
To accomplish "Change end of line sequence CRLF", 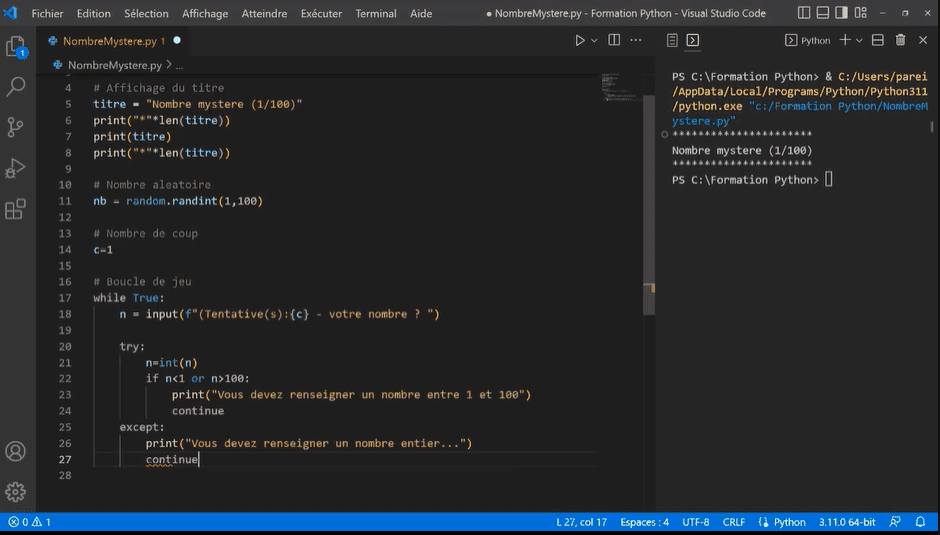I will pyautogui.click(x=734, y=522).
